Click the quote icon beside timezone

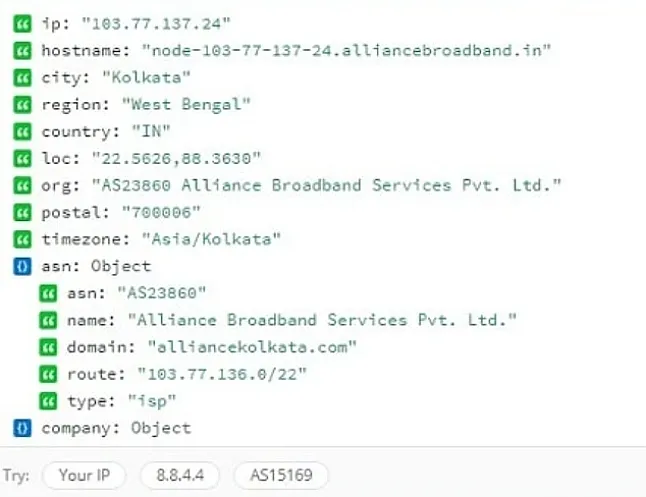point(22,239)
